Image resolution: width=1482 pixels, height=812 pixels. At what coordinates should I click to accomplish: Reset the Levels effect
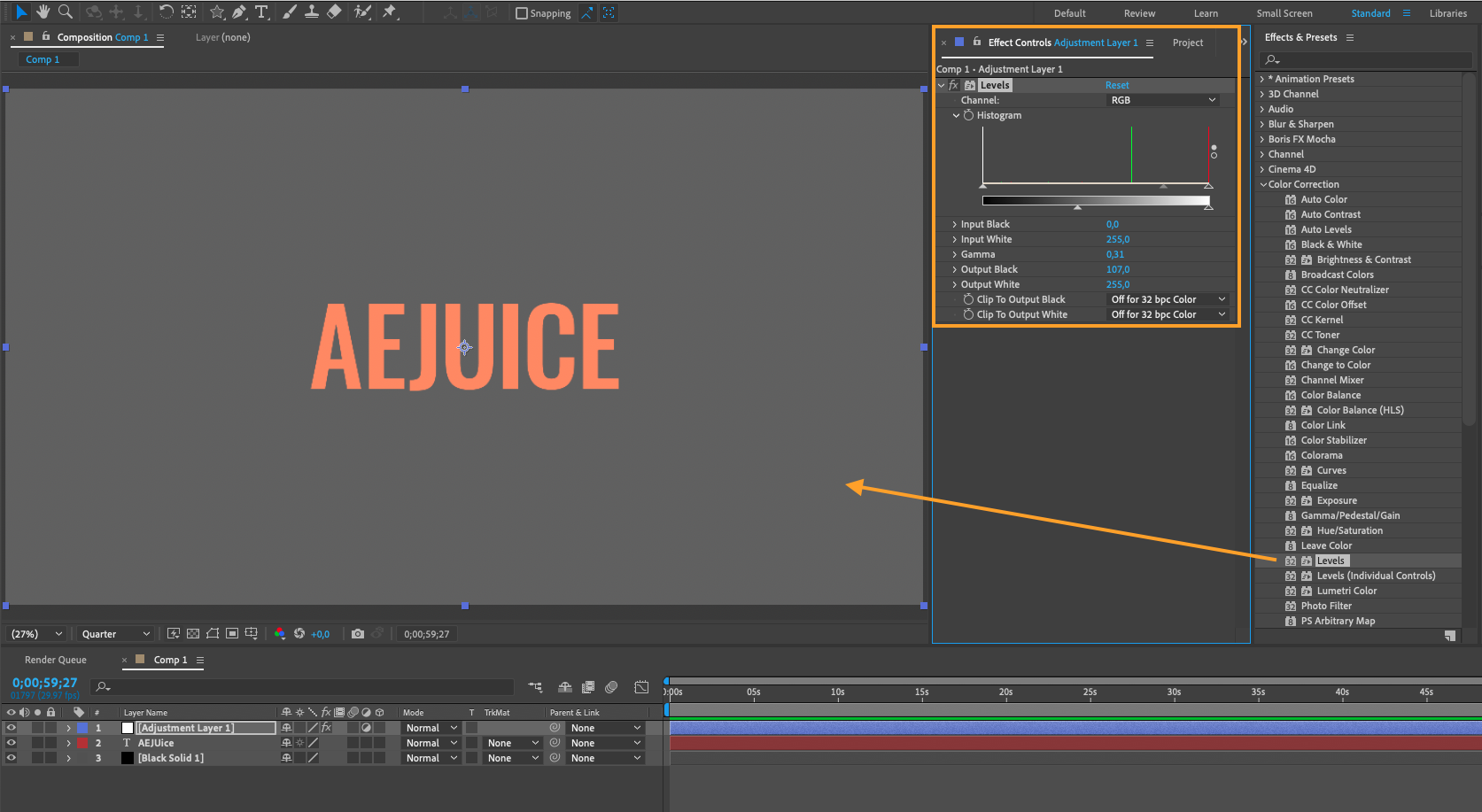[x=1117, y=85]
